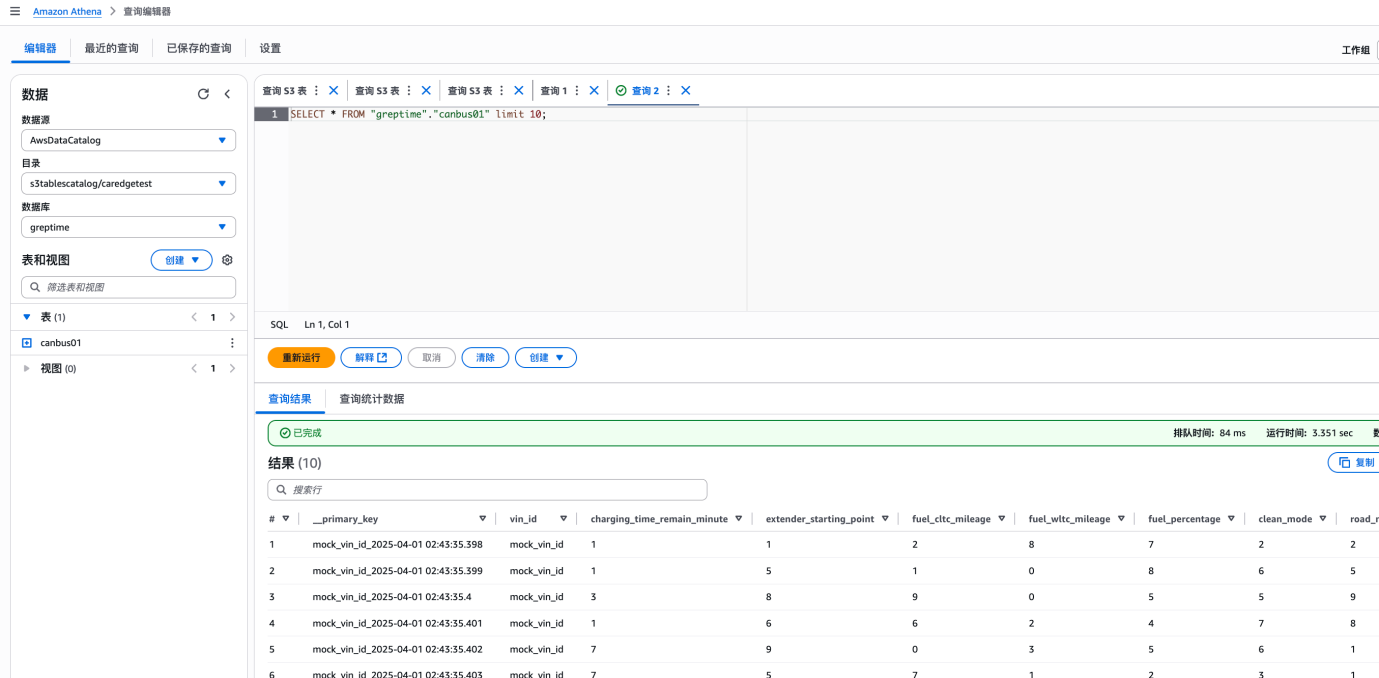Expand canbus01 table columns
Viewport: 1379px width, 678px height.
click(27, 343)
